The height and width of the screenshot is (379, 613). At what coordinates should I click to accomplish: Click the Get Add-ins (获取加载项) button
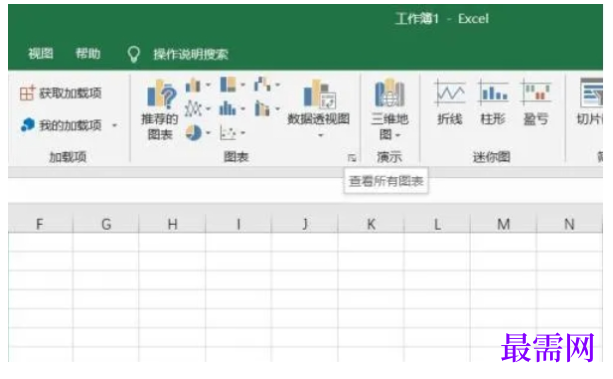pyautogui.click(x=61, y=93)
